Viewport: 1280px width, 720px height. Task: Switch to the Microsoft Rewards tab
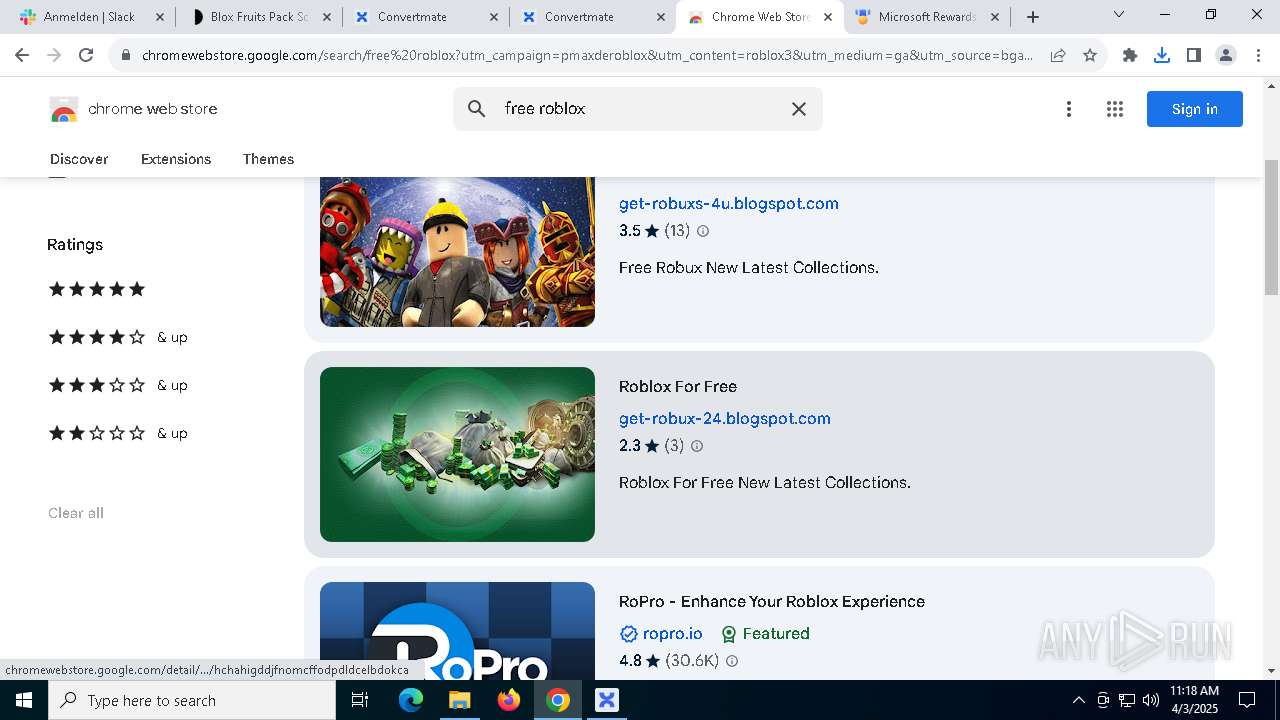[x=927, y=17]
